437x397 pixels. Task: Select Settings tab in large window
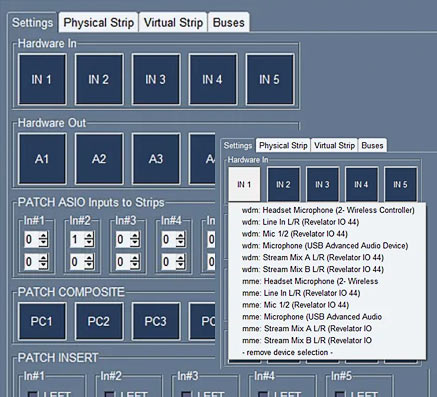32,22
